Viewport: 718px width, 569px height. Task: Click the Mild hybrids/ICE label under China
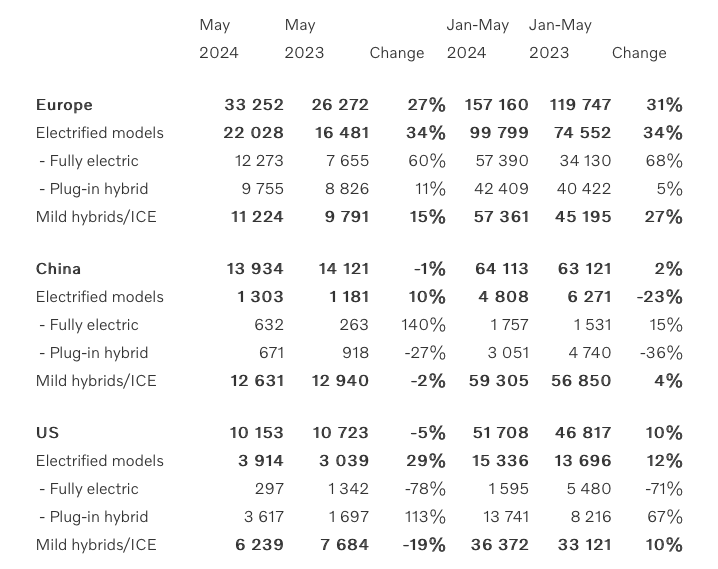point(96,381)
